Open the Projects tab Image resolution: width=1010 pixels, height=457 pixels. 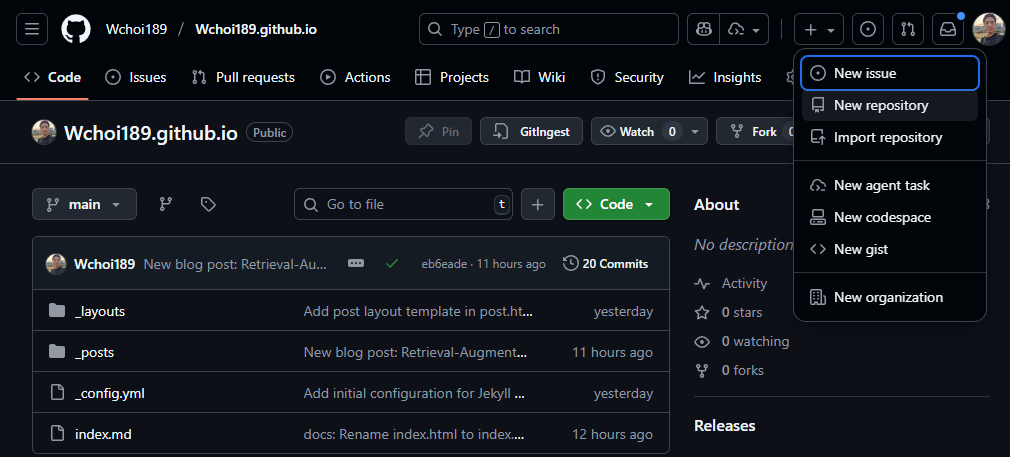452,77
